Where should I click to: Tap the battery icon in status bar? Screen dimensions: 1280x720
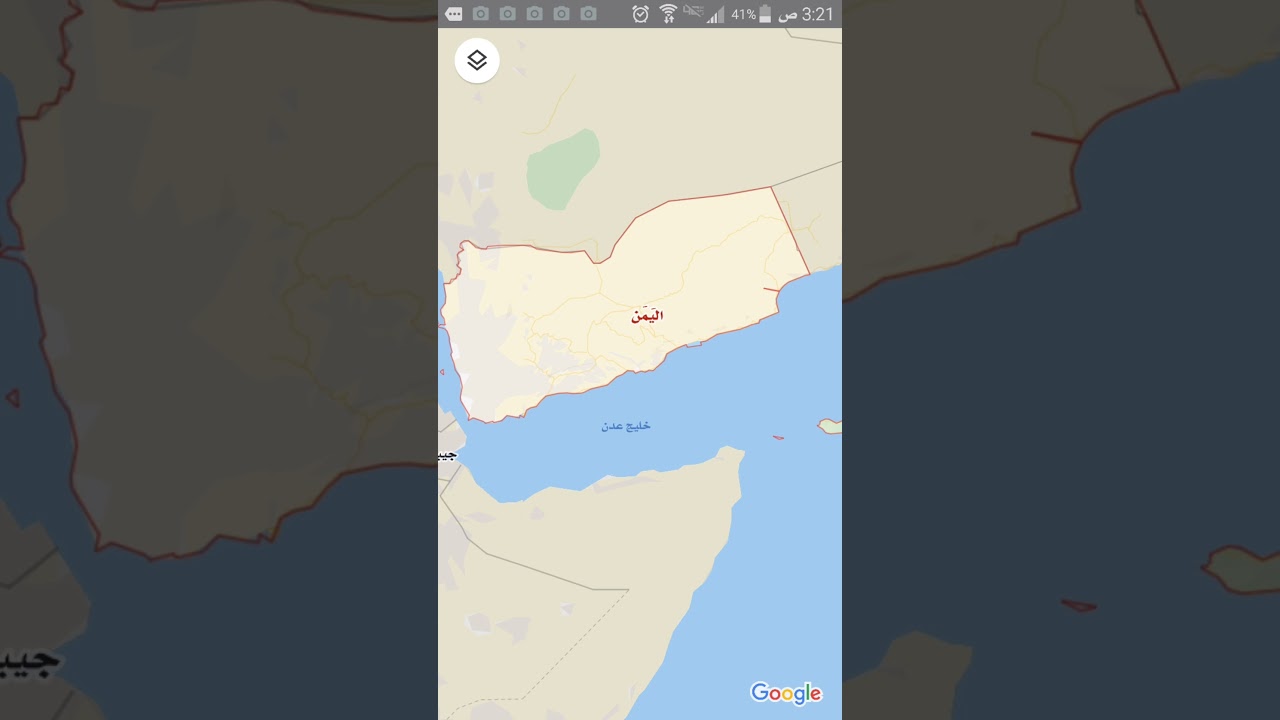(x=765, y=14)
